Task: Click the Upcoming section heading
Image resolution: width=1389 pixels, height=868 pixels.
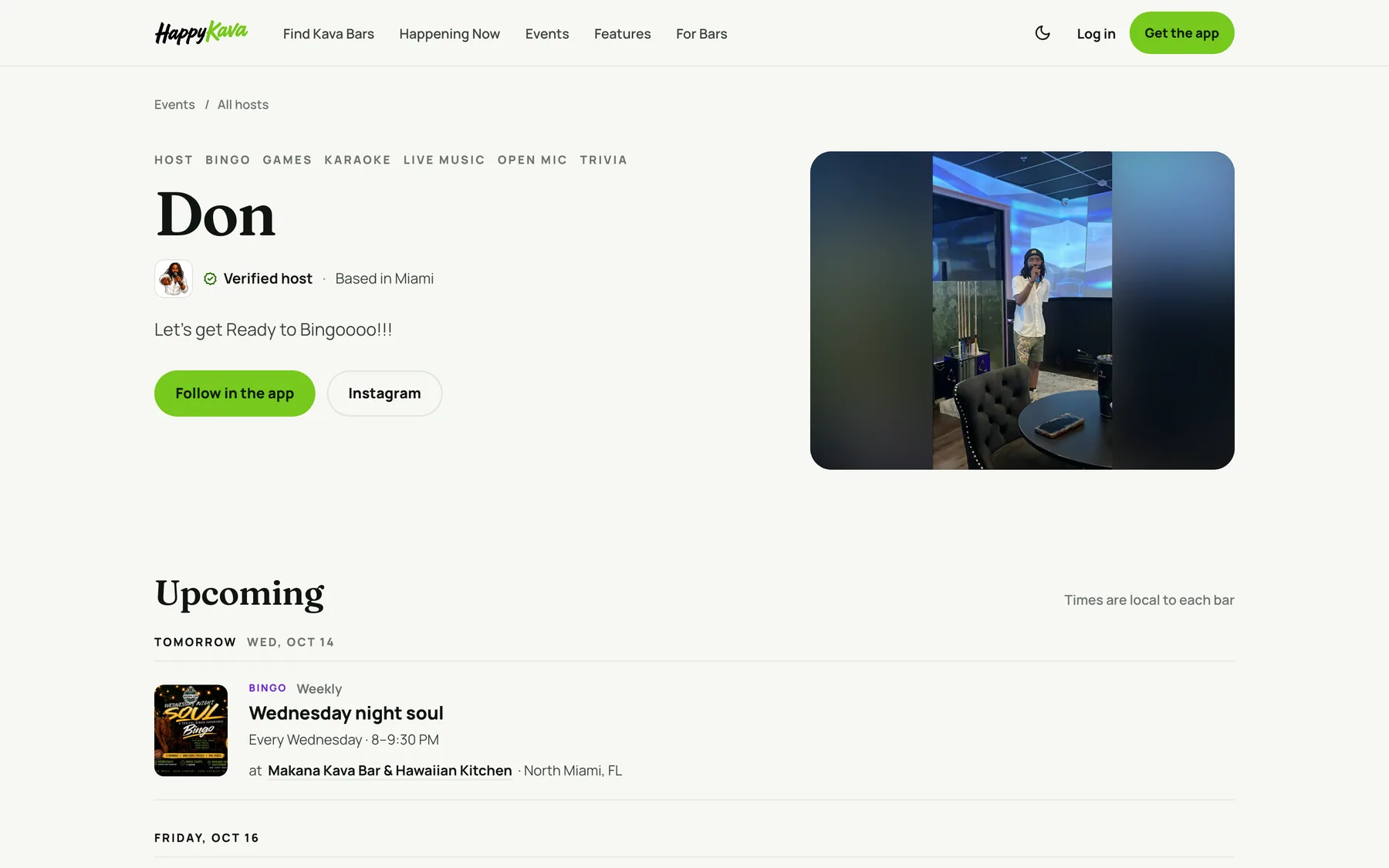Action: tap(239, 594)
